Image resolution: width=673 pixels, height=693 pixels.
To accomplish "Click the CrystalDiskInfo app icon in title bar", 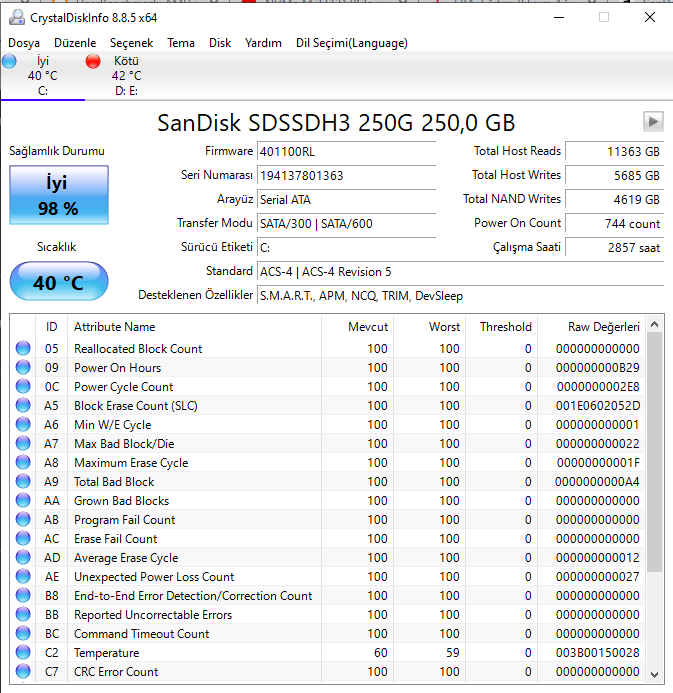I will click(17, 17).
